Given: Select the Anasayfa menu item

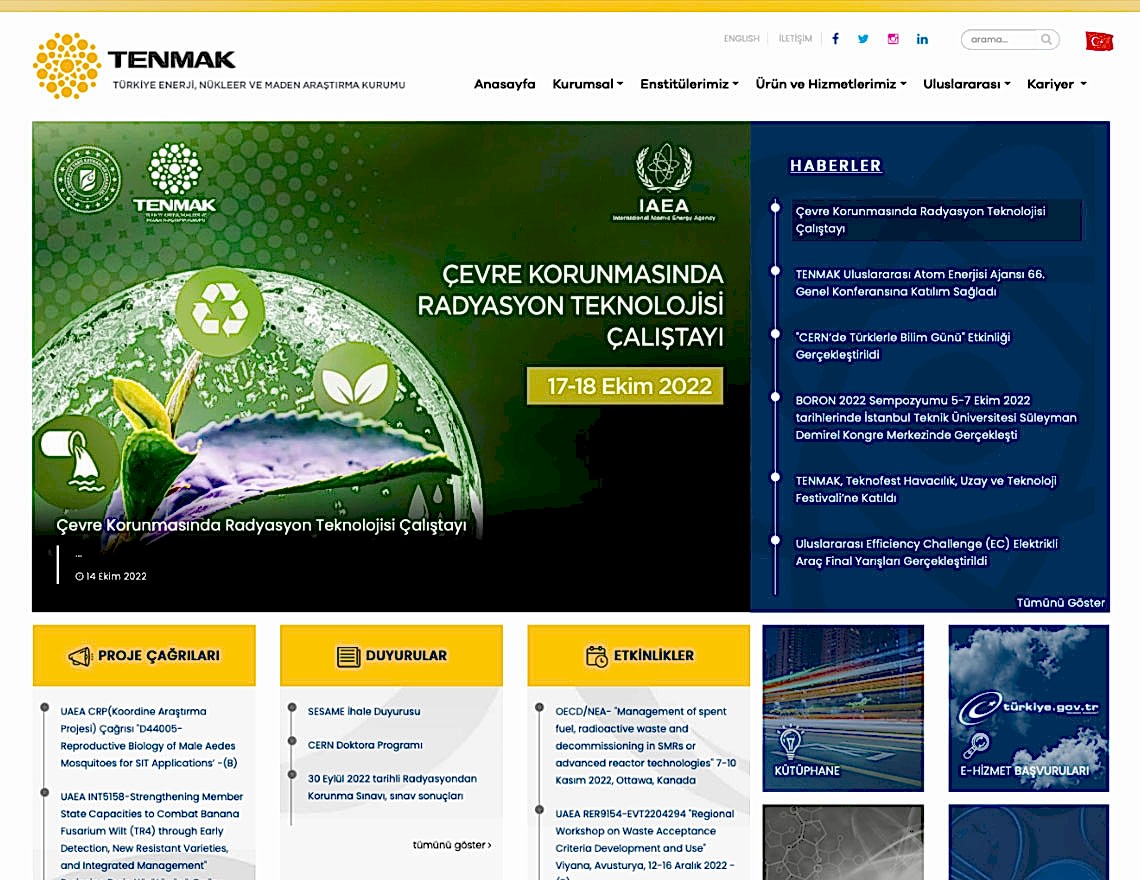Looking at the screenshot, I should point(505,84).
